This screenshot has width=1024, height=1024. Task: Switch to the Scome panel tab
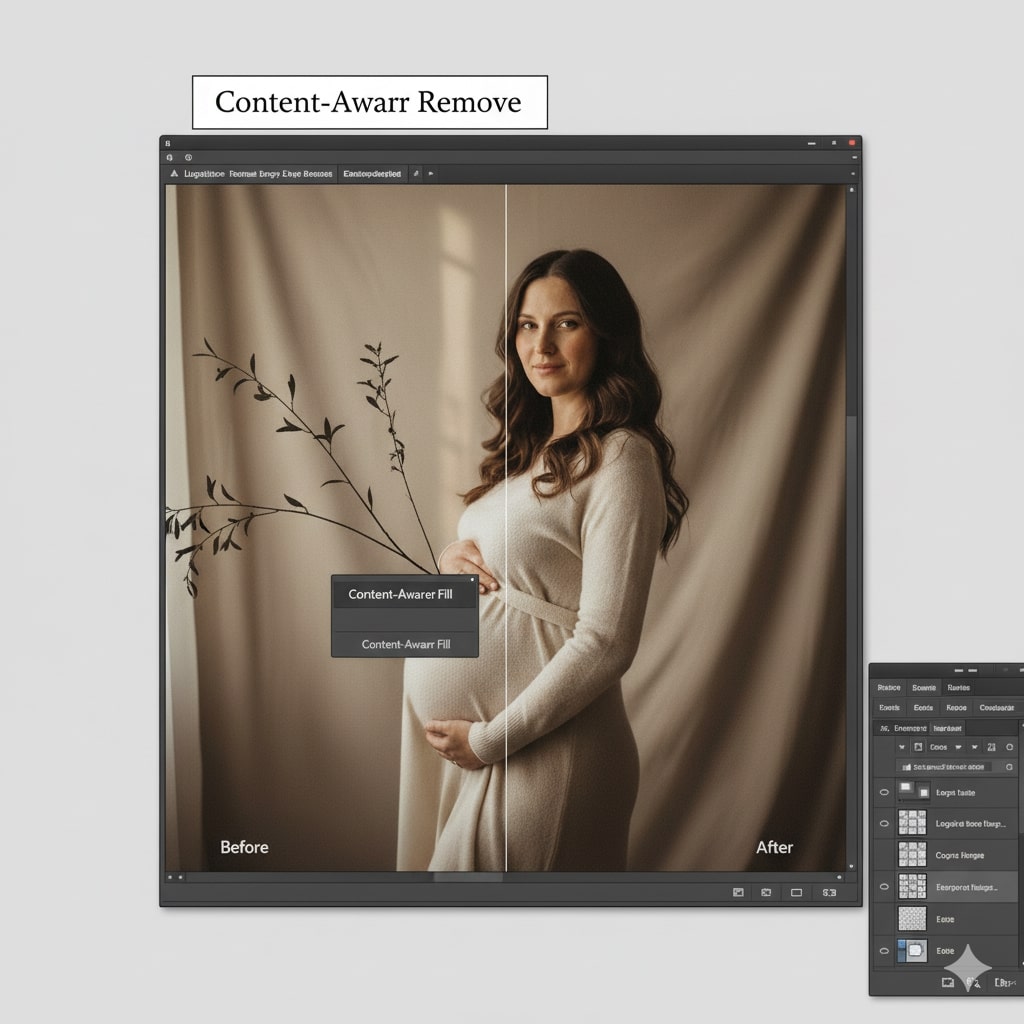pos(923,688)
